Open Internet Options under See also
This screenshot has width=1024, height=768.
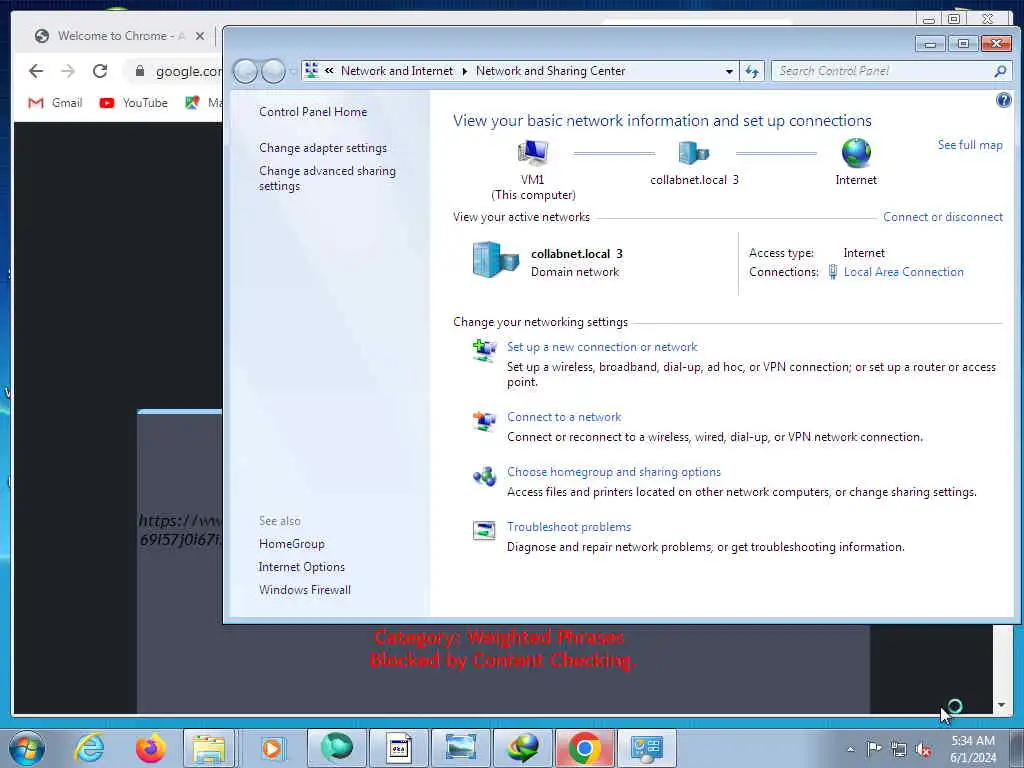pyautogui.click(x=301, y=567)
